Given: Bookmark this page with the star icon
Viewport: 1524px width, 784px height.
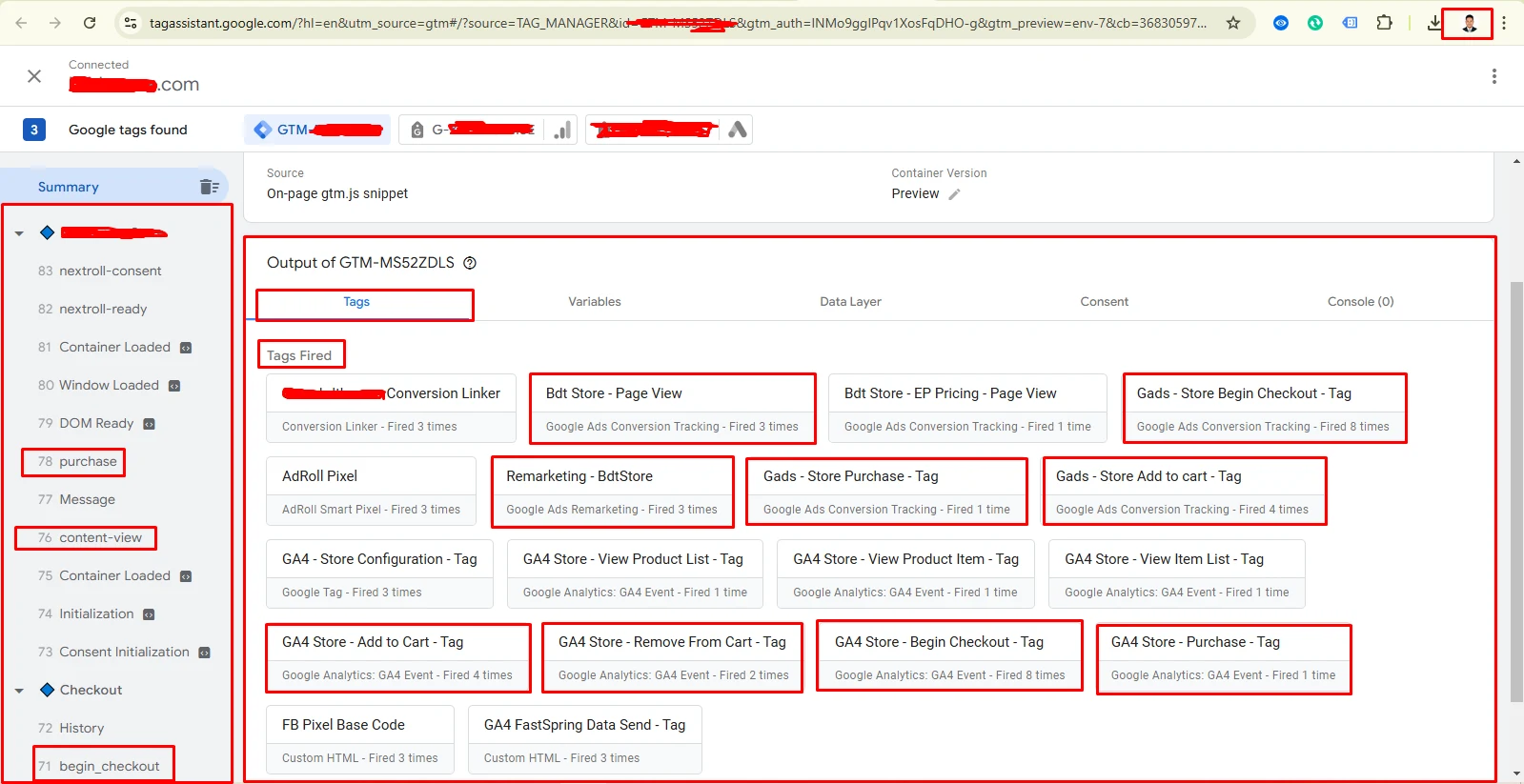Looking at the screenshot, I should (x=1233, y=23).
